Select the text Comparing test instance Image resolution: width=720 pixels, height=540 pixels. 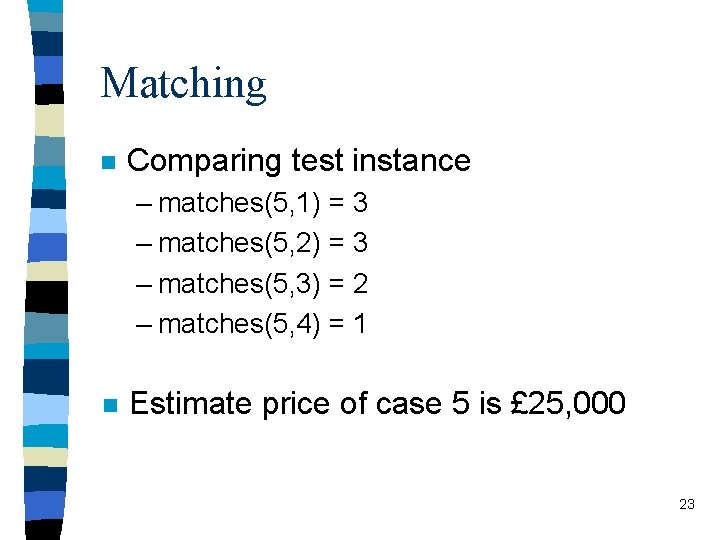pyautogui.click(x=298, y=161)
